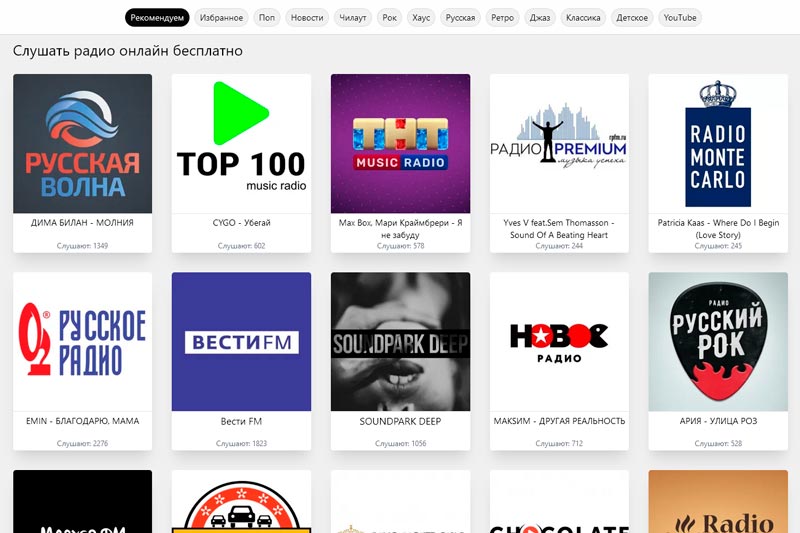800x533 pixels.
Task: Open the Русская Волна station logo
Action: coord(83,143)
